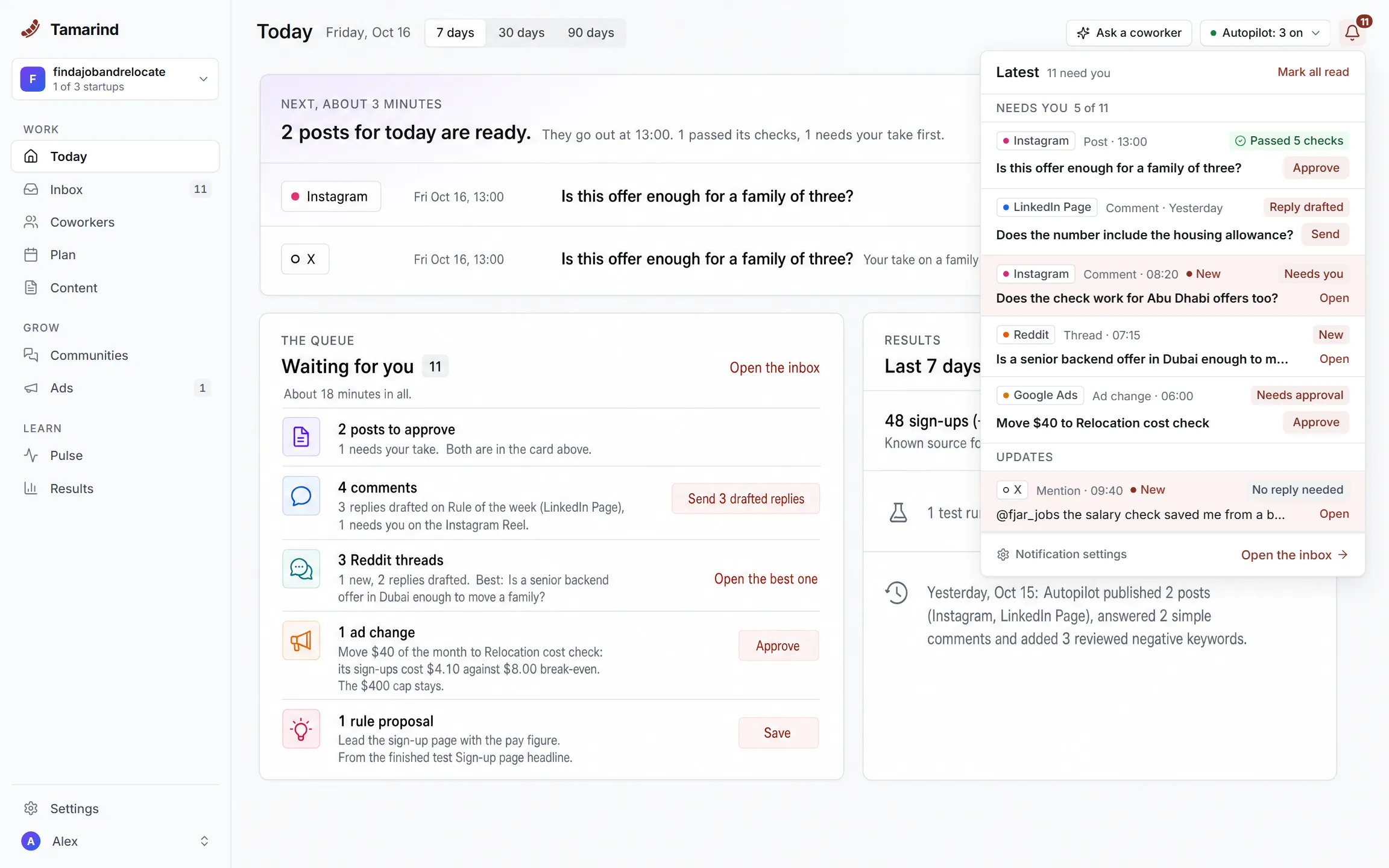1389x868 pixels.
Task: Save the rule proposal
Action: (x=778, y=733)
